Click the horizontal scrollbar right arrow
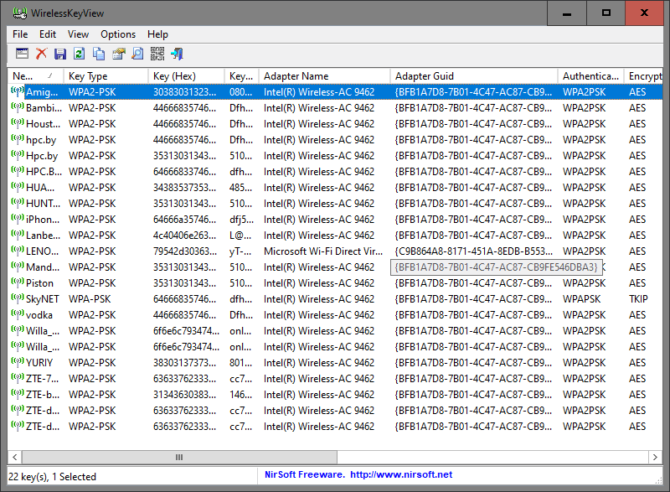Screen dimensions: 670x492 [x=655, y=457]
